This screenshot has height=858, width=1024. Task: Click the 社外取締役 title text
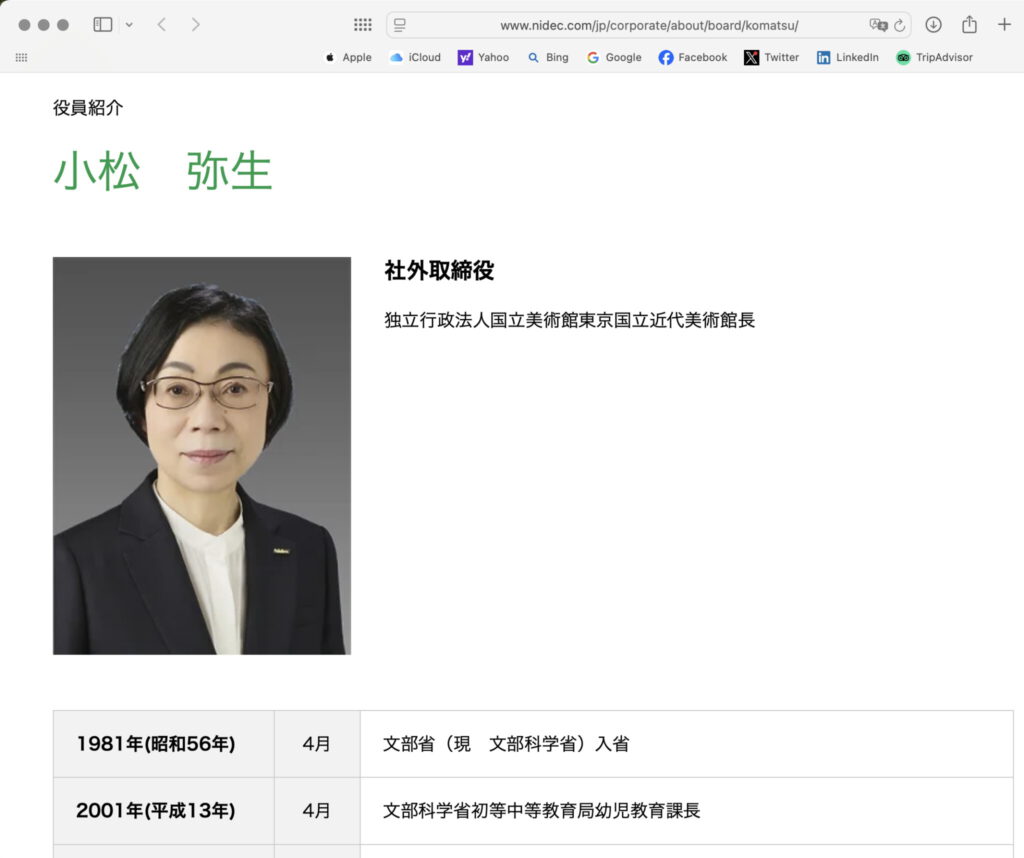tap(440, 270)
